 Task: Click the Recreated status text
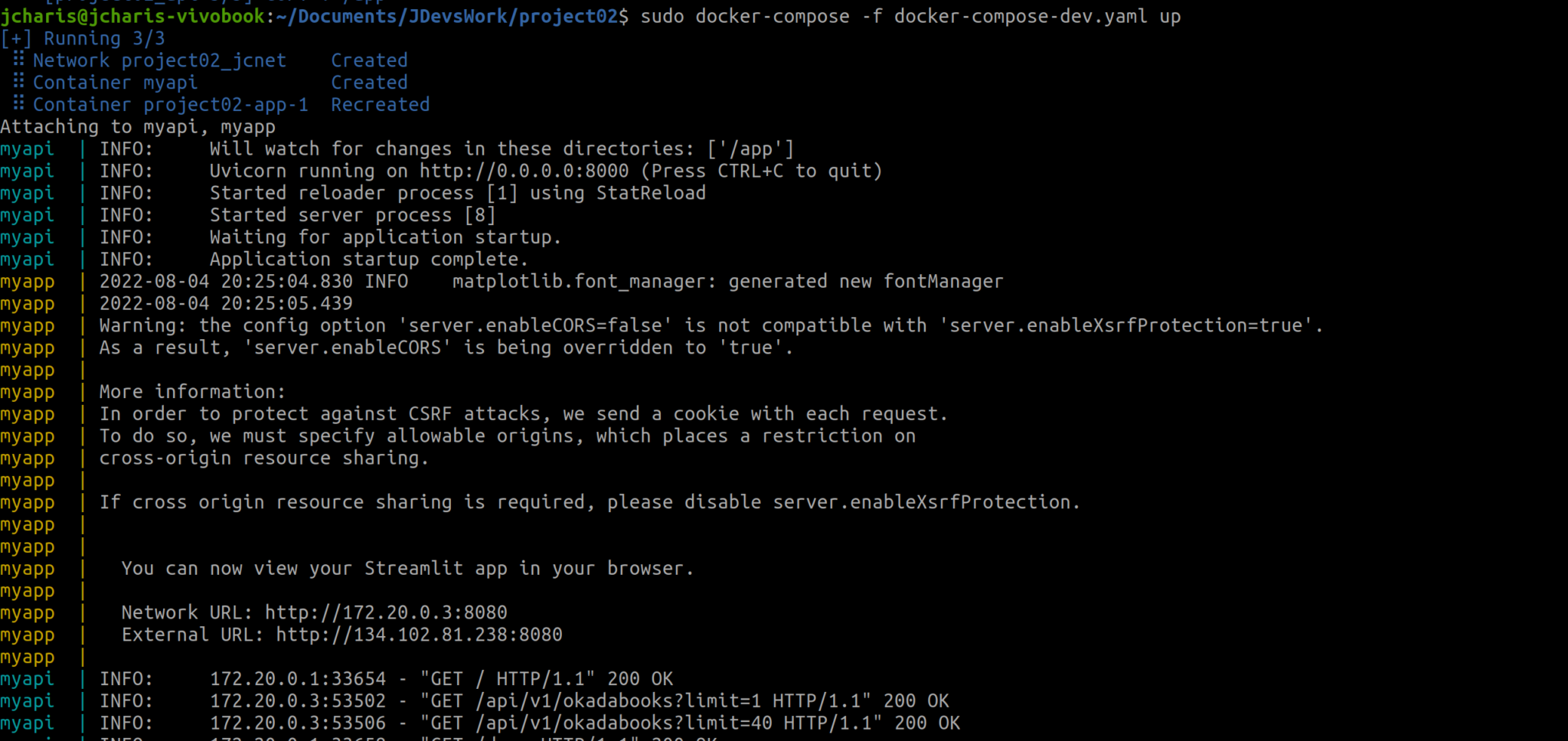tap(381, 104)
